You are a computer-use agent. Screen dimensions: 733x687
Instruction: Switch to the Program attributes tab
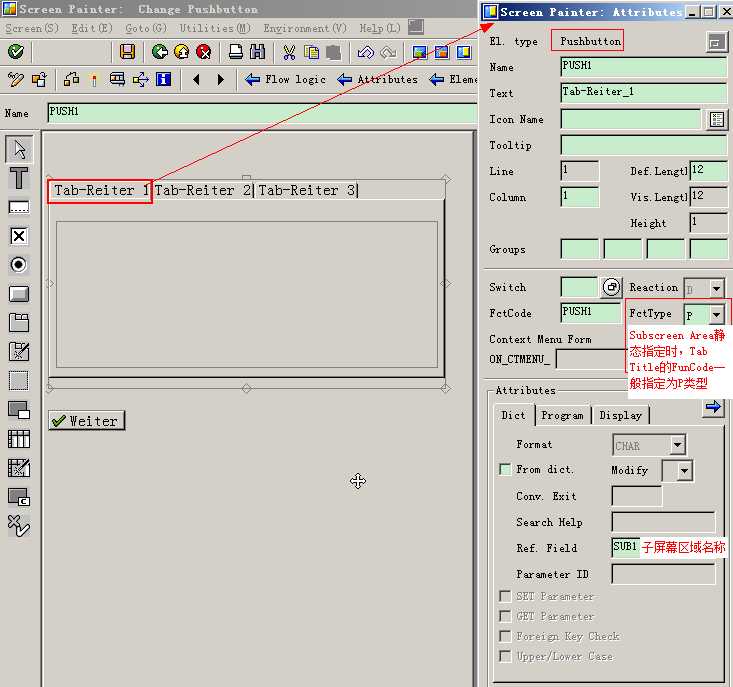[x=562, y=415]
